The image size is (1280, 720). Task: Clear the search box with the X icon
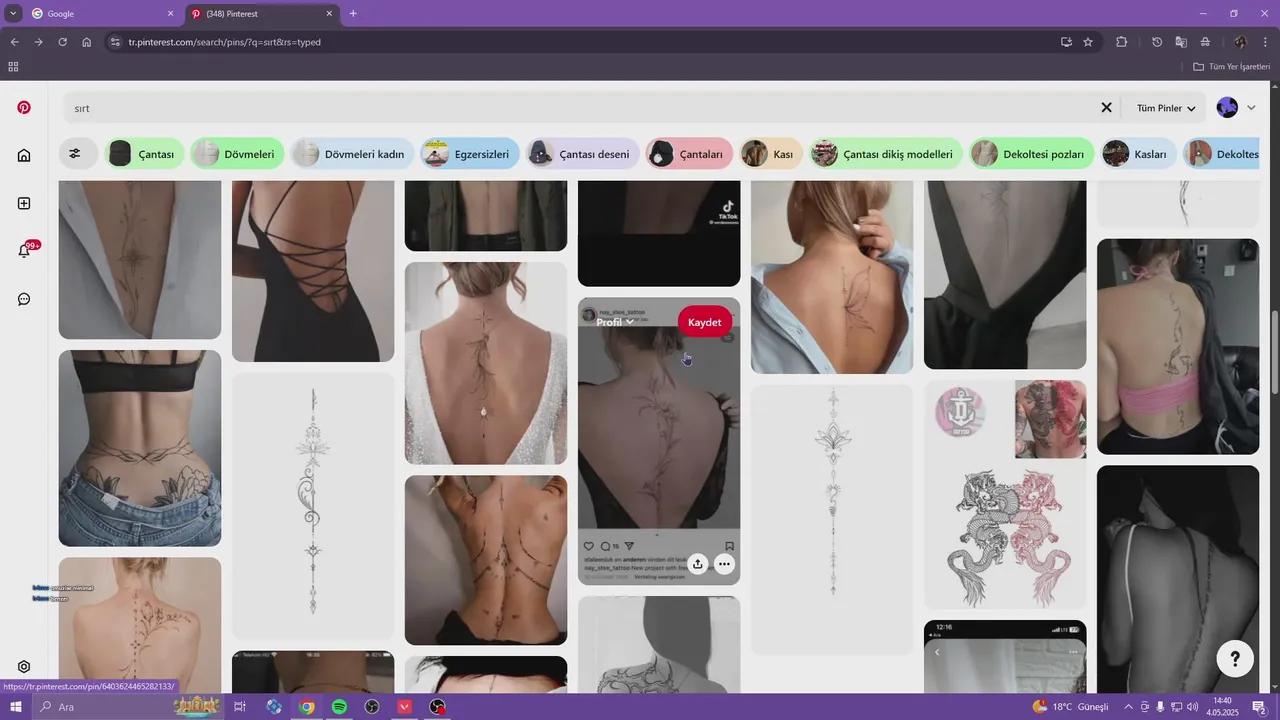[x=1107, y=107]
